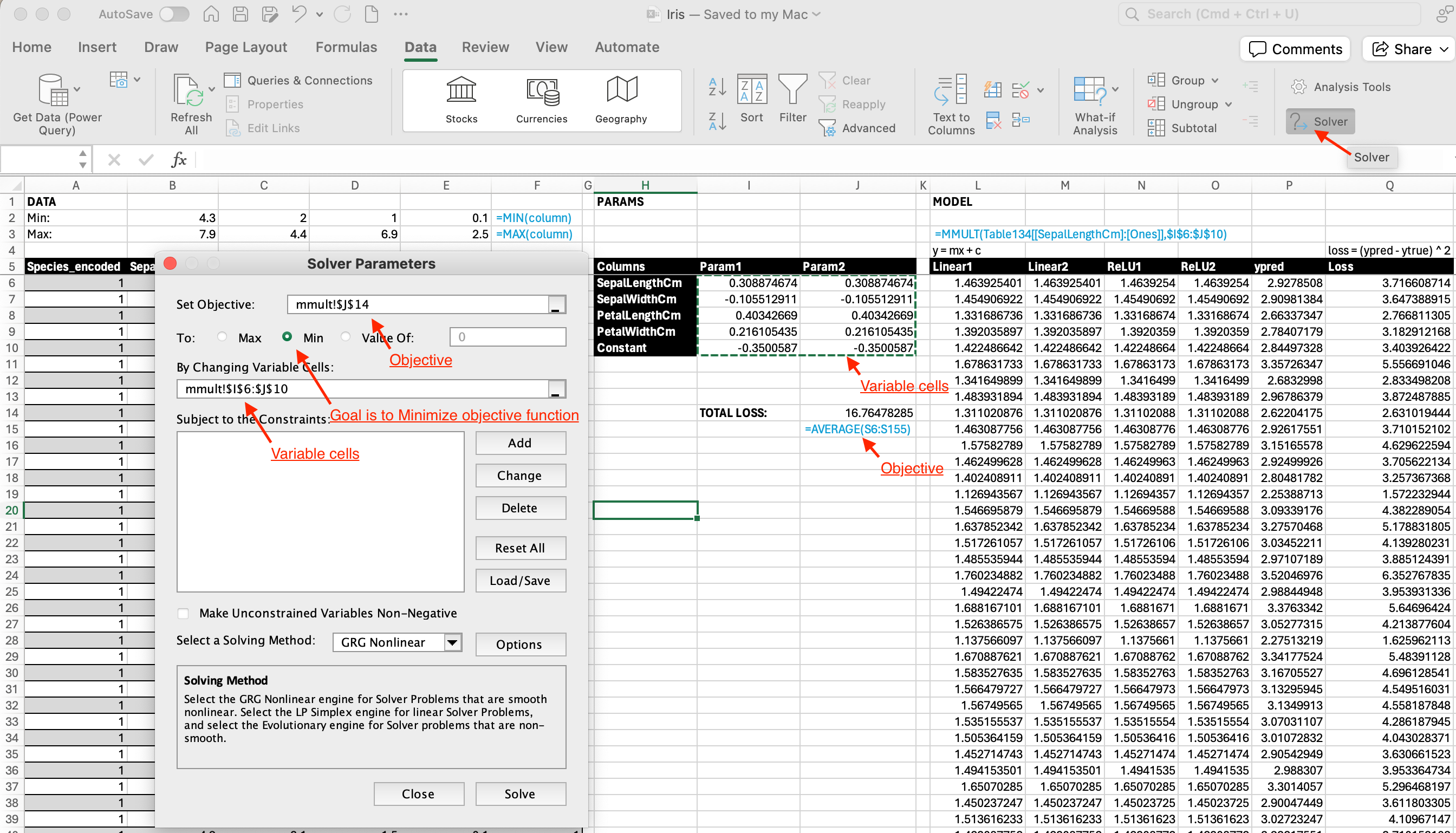Select the Max radio button

point(222,336)
